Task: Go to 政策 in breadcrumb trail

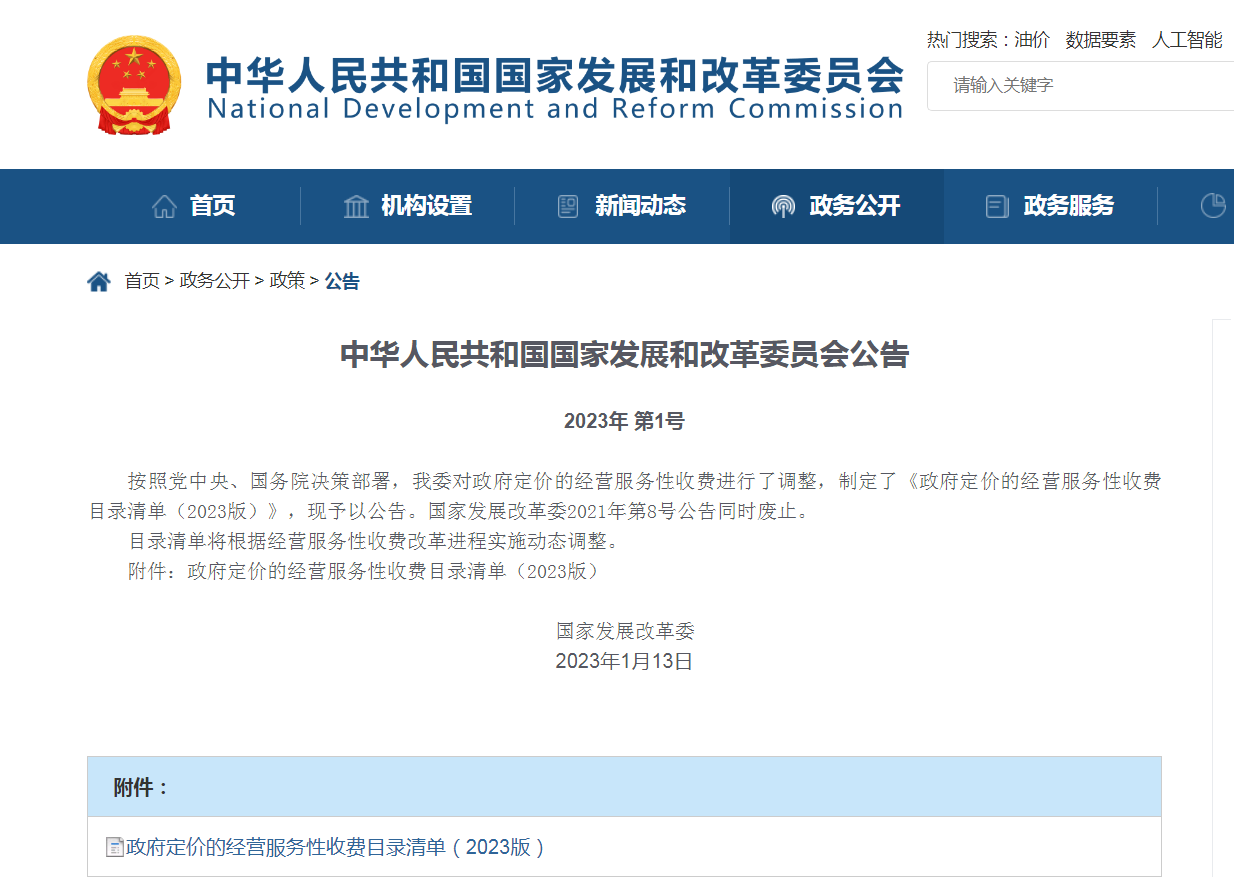Action: pyautogui.click(x=287, y=282)
